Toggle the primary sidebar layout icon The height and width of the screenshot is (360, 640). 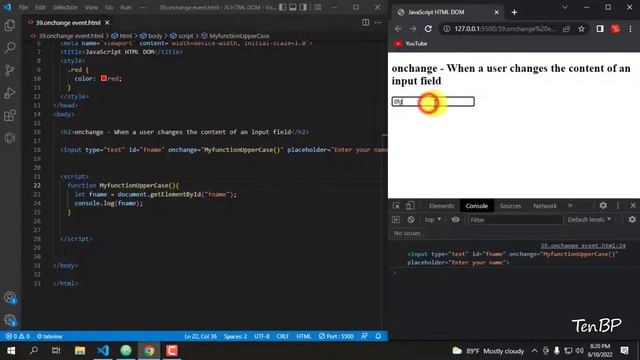282,7
